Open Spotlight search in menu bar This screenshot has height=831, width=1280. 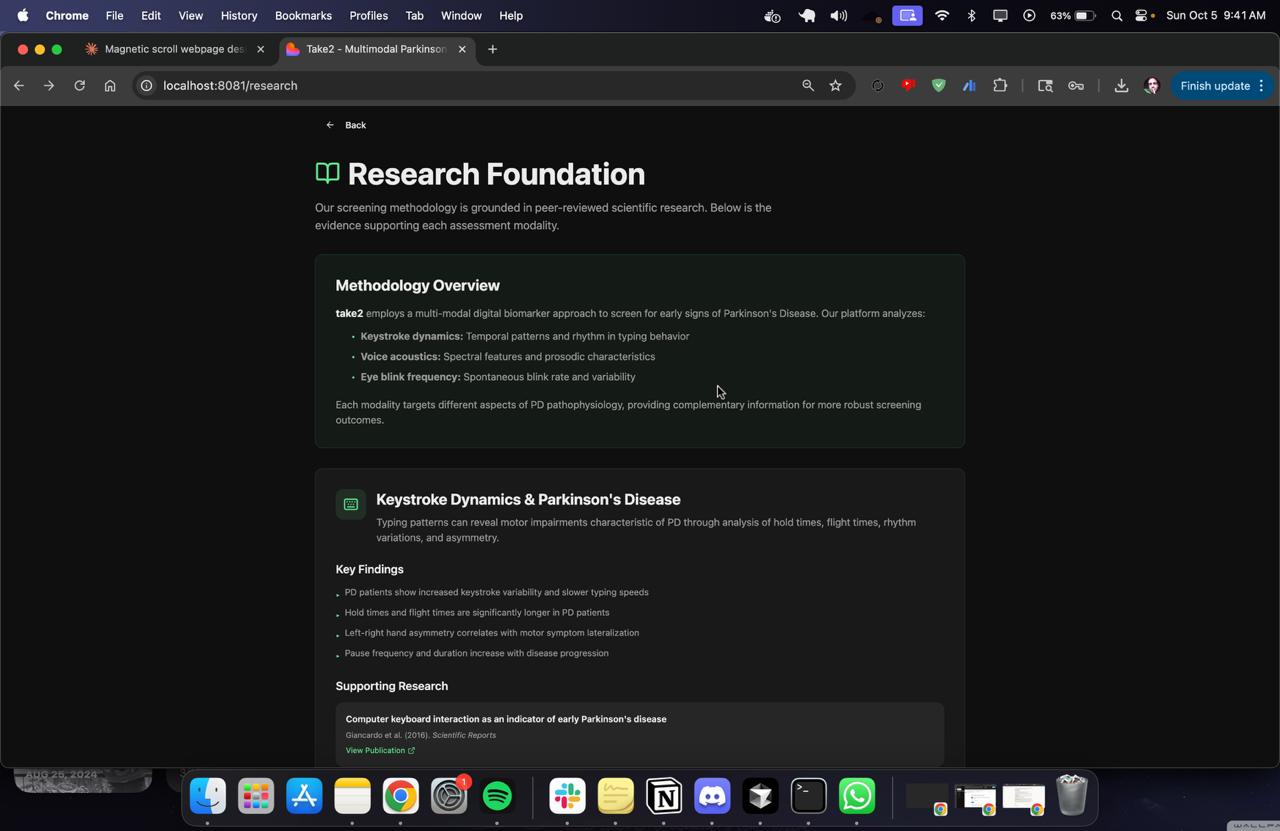[x=1117, y=16]
